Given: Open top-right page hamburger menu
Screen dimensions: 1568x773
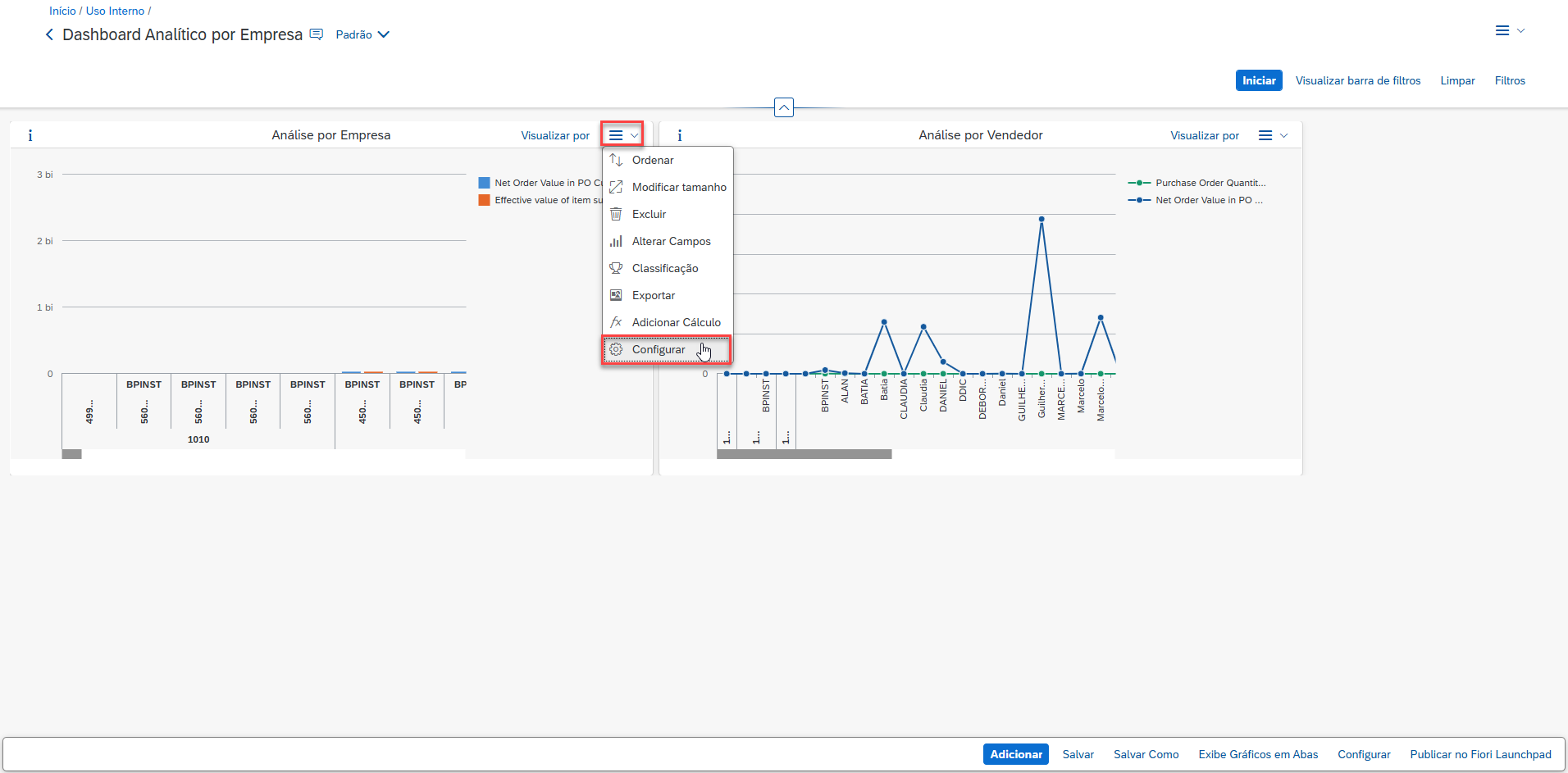Looking at the screenshot, I should [x=1508, y=30].
